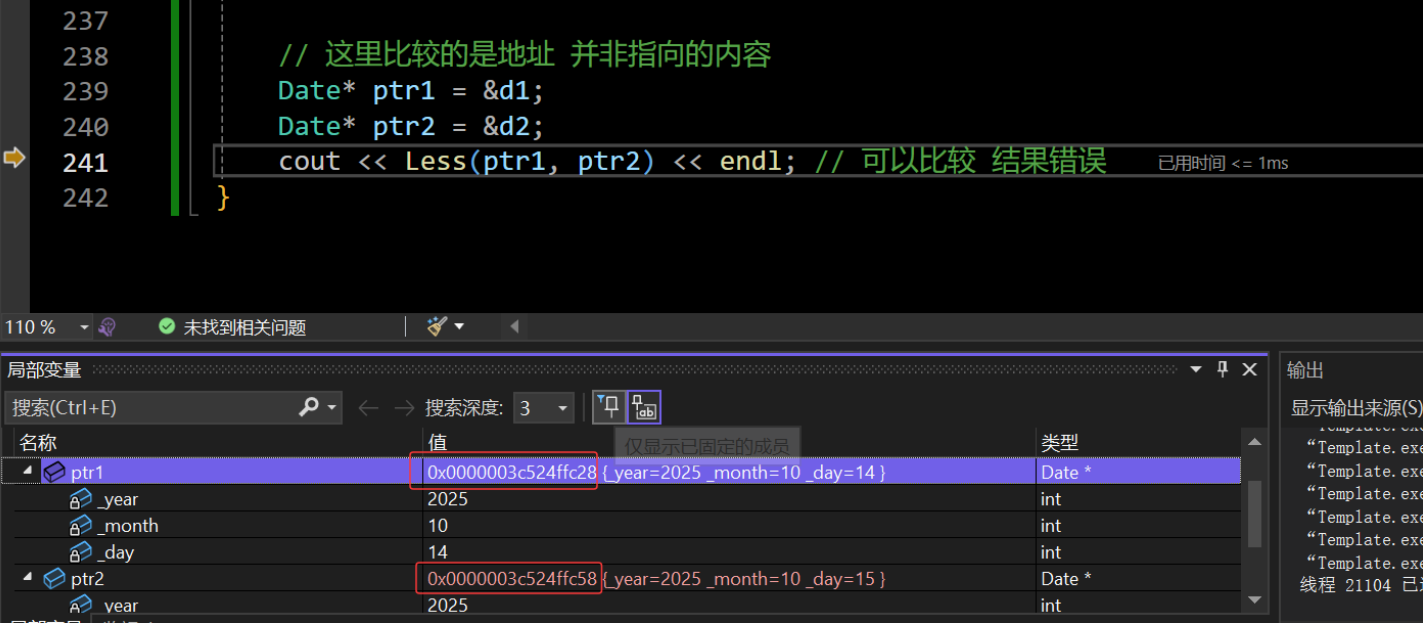Click ptr1 address value 0x0000003c524ffc28
This screenshot has width=1423, height=623.
(512, 472)
